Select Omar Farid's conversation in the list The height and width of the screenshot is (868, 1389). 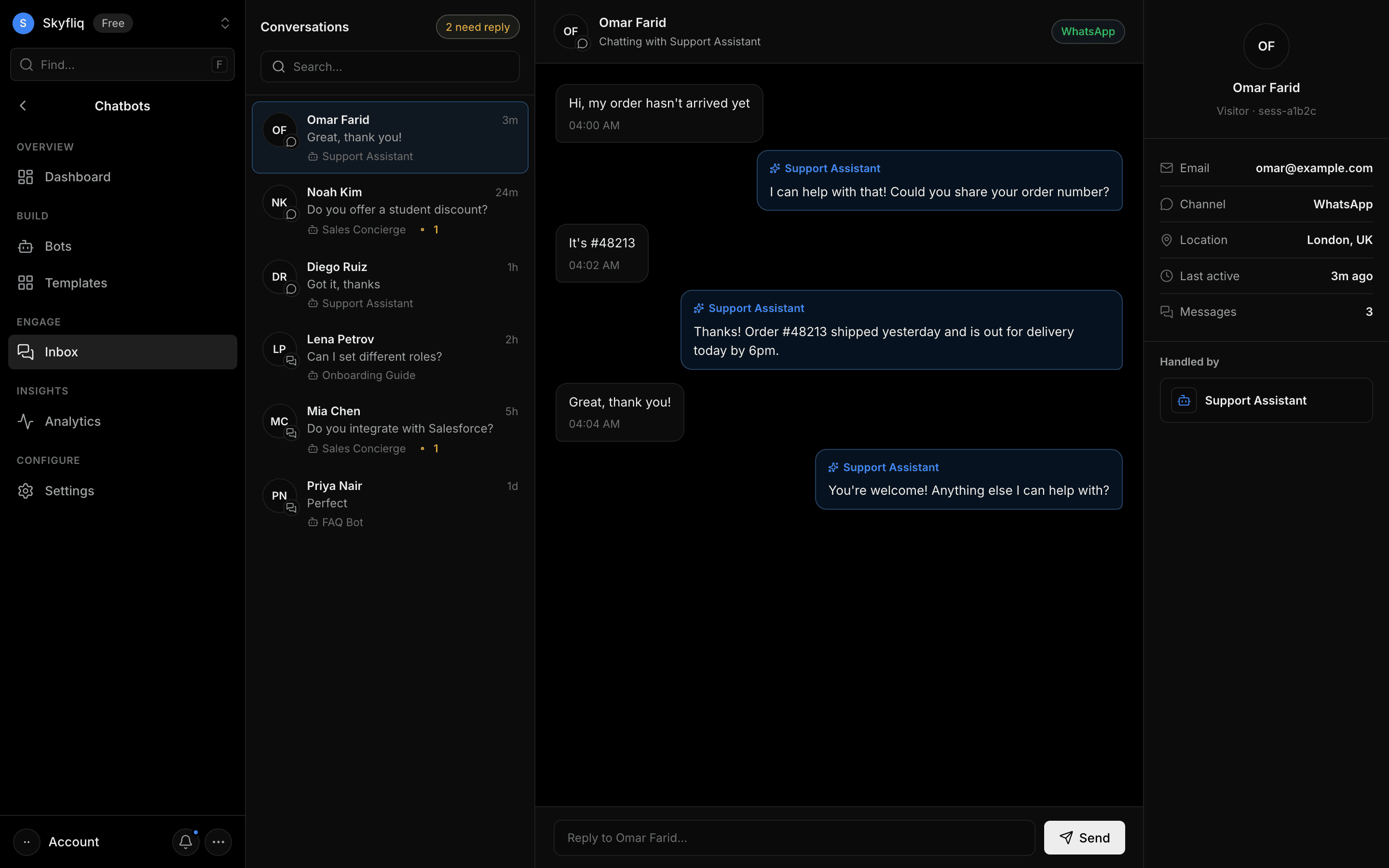point(390,137)
